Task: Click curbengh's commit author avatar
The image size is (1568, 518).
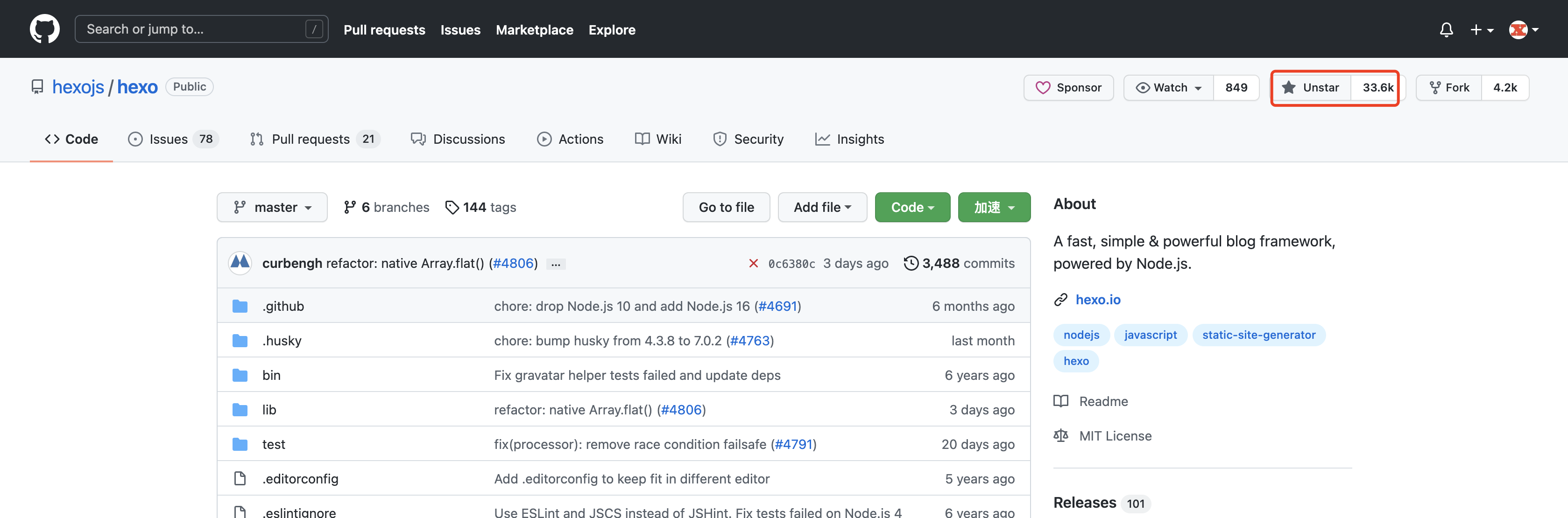Action: (240, 263)
